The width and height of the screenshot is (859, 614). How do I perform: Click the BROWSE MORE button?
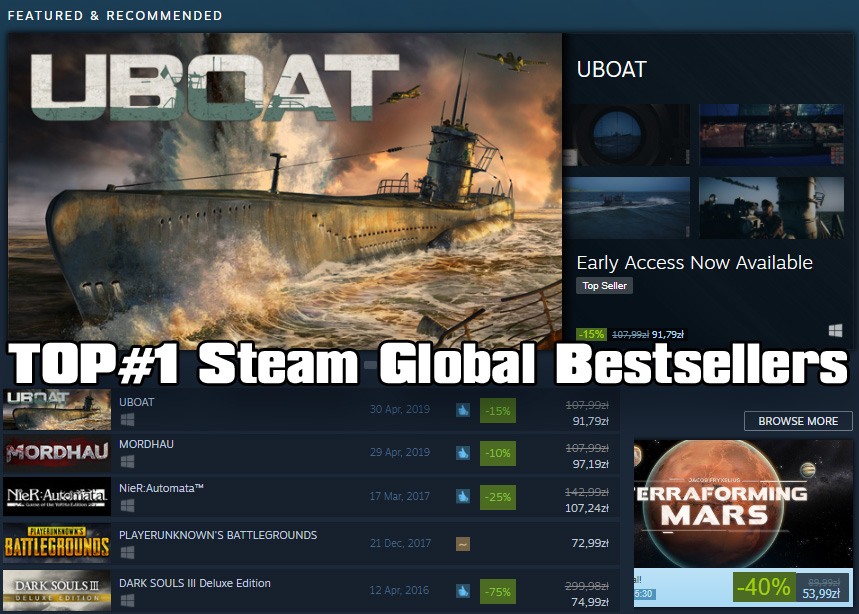pyautogui.click(x=798, y=421)
